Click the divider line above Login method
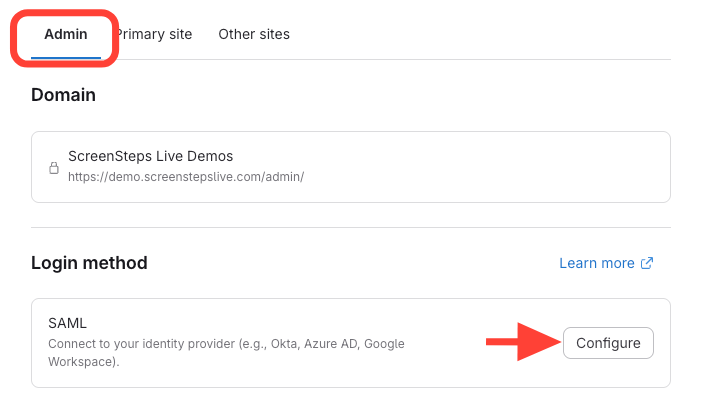Screen dimensions: 709x409 pyautogui.click(x=350, y=227)
